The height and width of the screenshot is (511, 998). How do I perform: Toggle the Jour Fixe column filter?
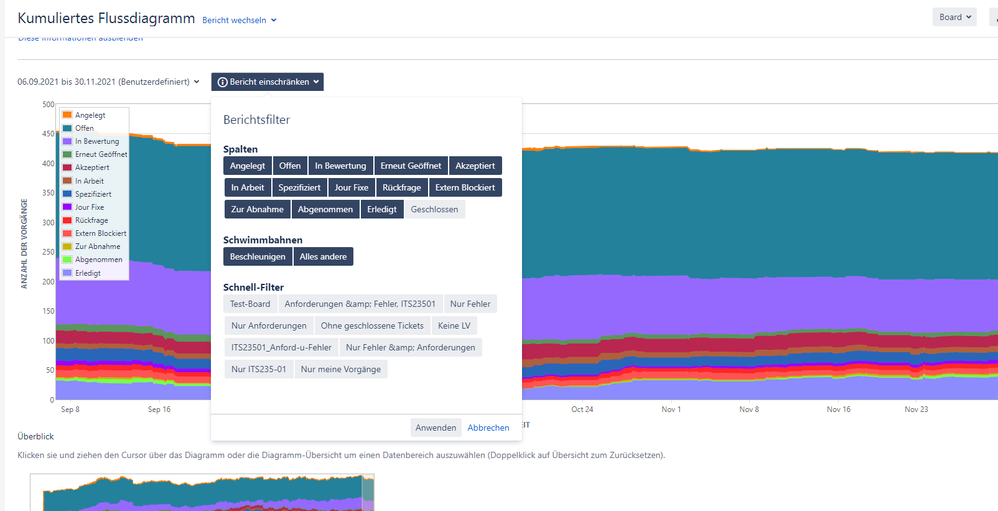(352, 188)
